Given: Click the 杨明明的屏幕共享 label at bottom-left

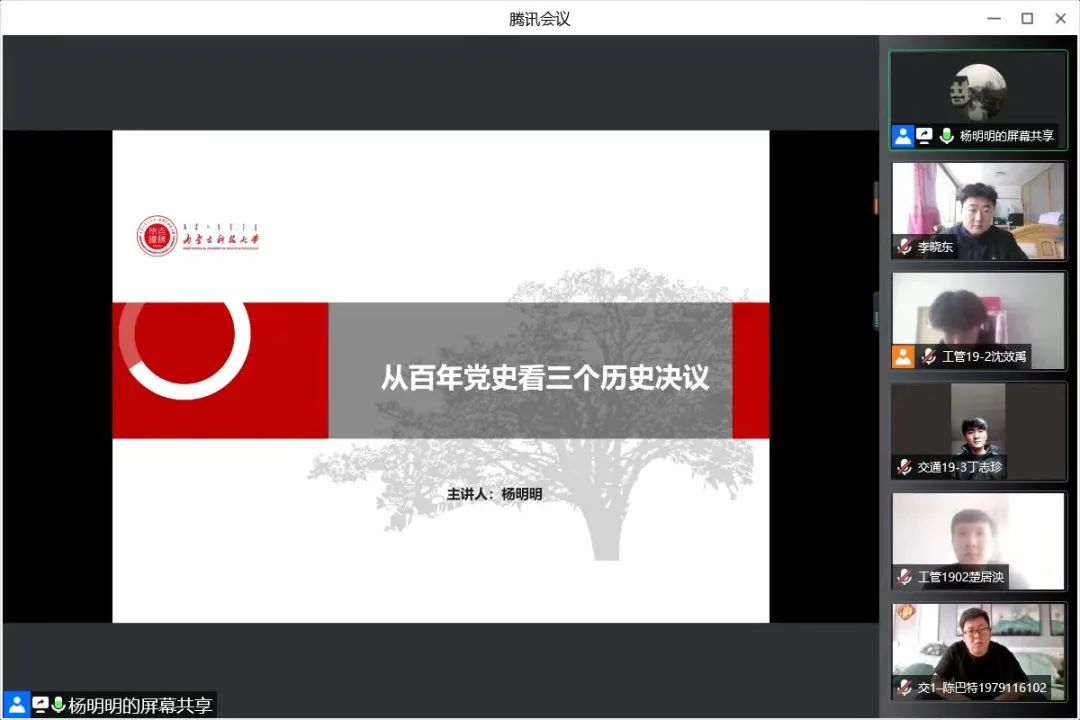Looking at the screenshot, I should (140, 705).
